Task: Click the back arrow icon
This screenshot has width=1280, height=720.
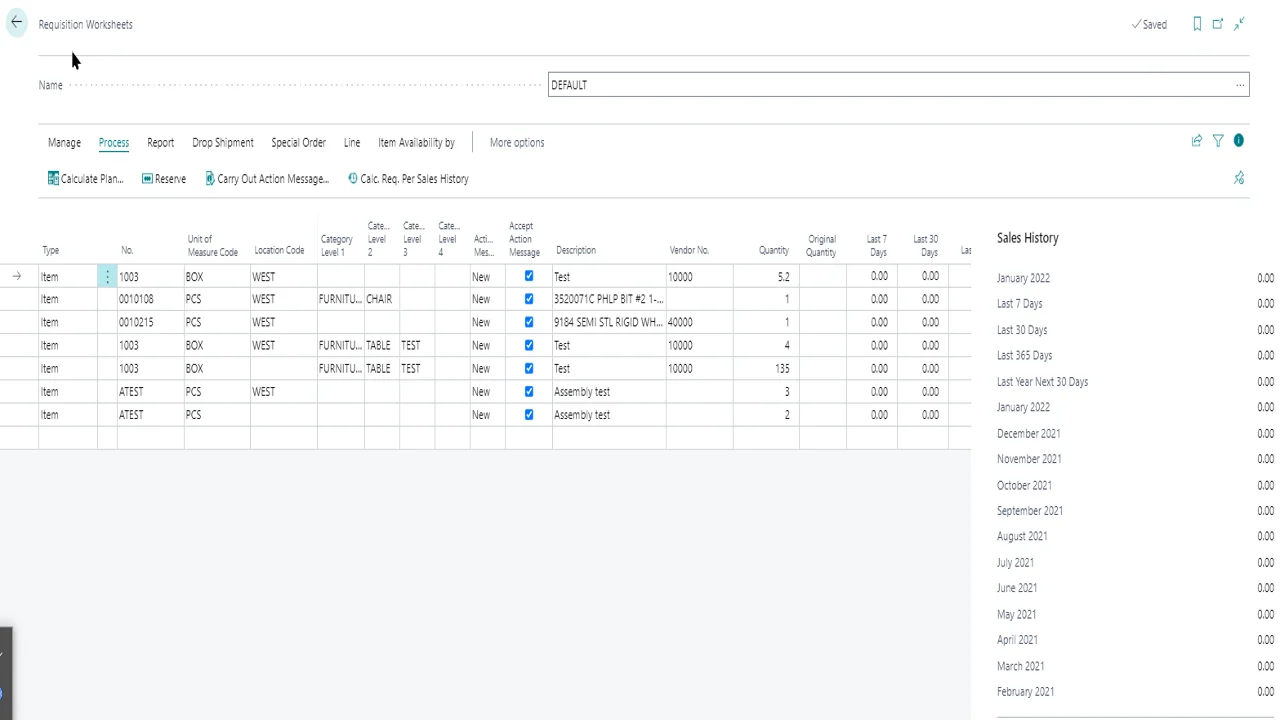Action: click(x=16, y=23)
